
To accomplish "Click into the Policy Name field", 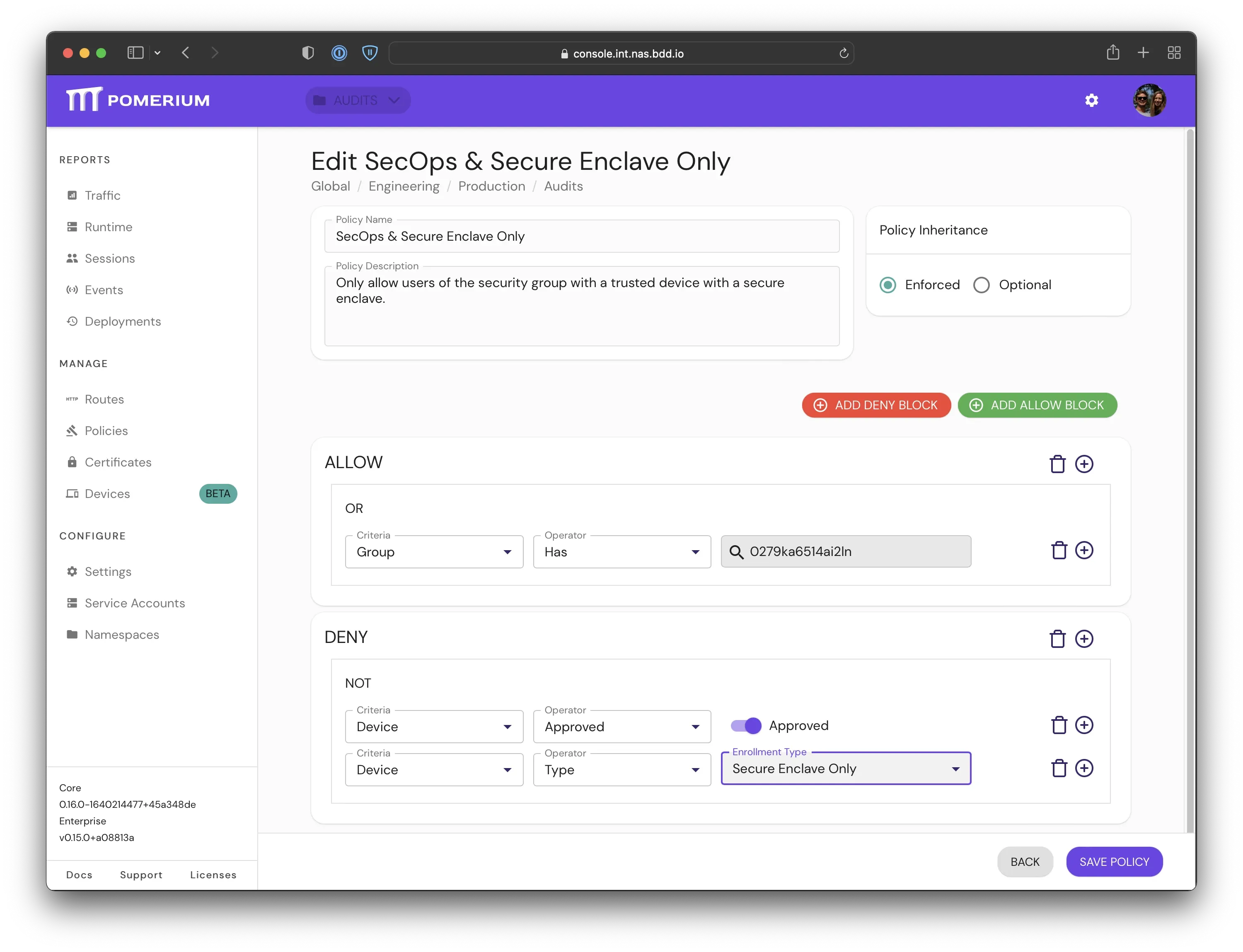I will [x=582, y=236].
